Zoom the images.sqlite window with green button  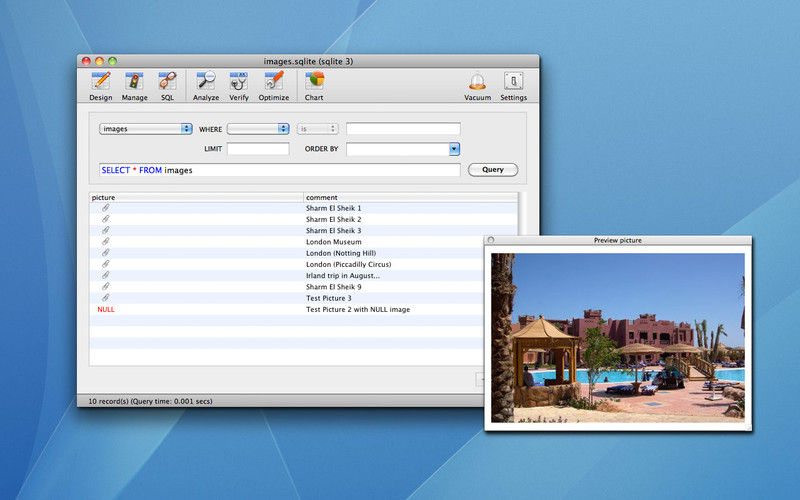112,61
